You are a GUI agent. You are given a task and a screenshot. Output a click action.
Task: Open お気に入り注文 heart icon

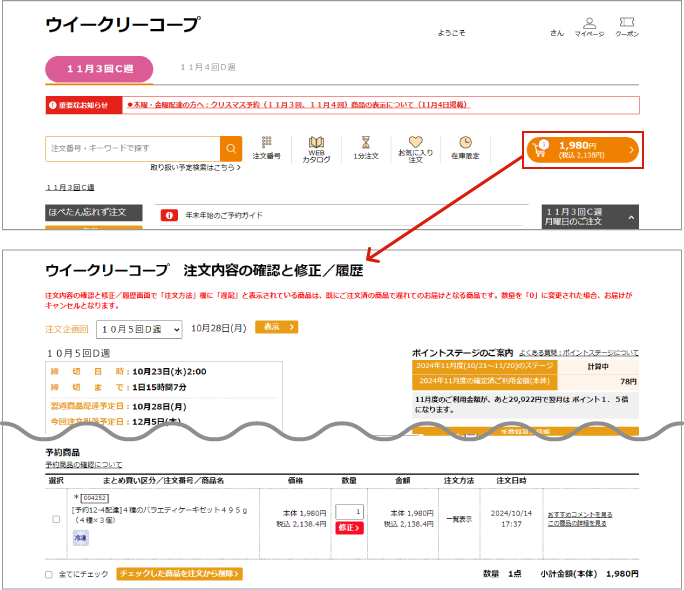coord(415,148)
